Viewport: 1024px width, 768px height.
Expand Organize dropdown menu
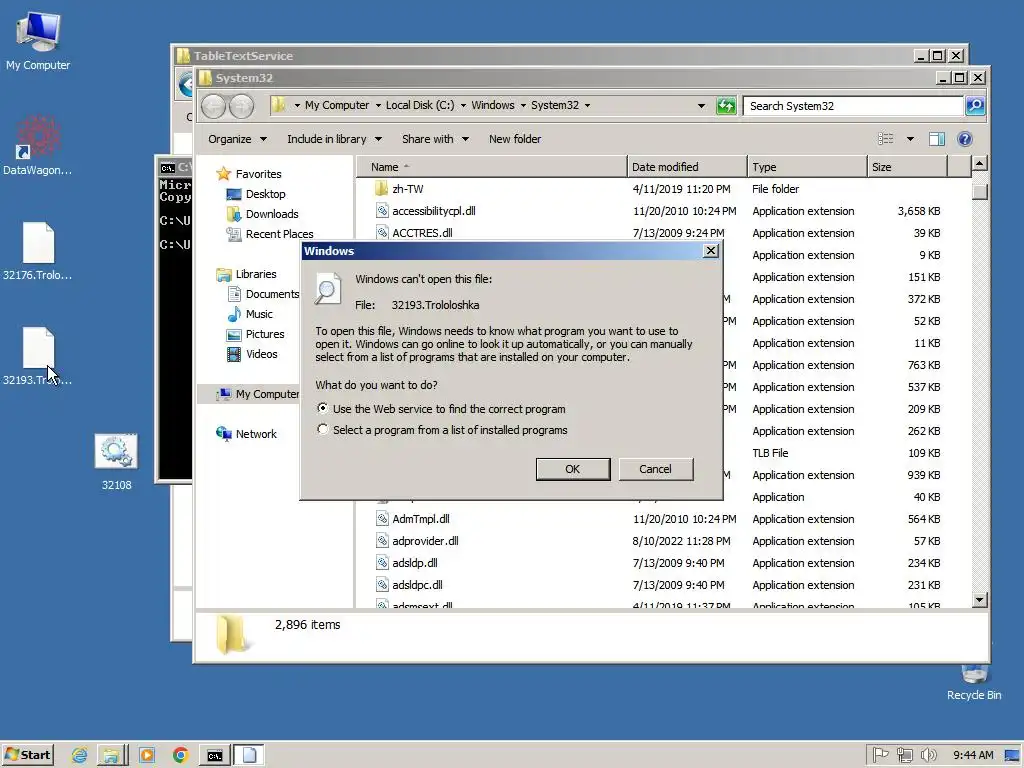(237, 139)
